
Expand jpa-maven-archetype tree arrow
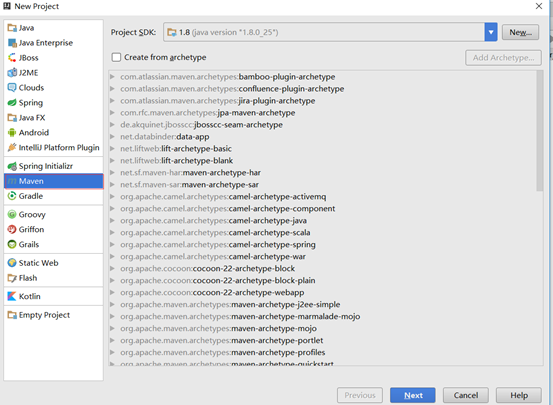[x=112, y=113]
